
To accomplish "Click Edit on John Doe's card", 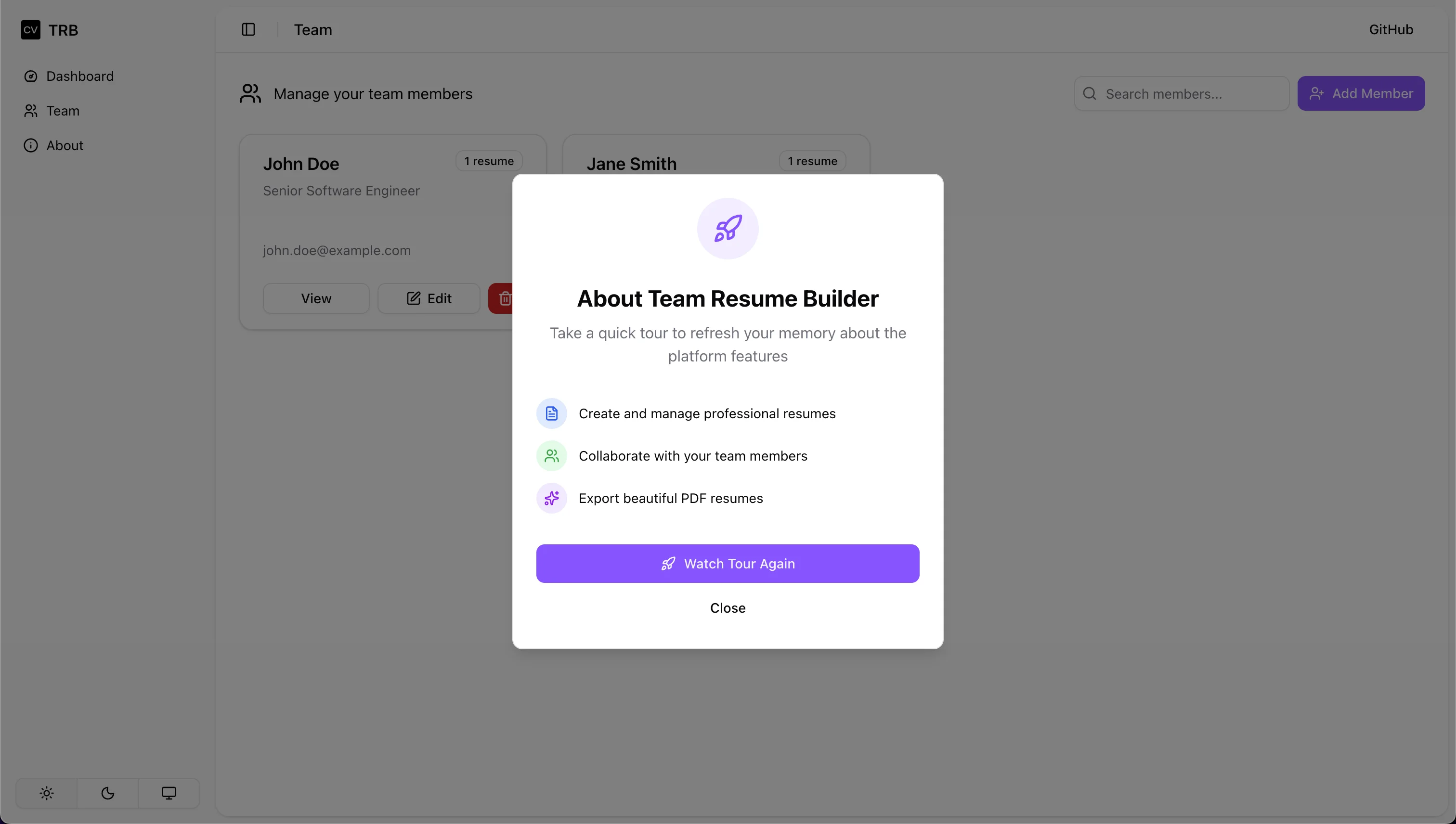I will click(x=429, y=298).
